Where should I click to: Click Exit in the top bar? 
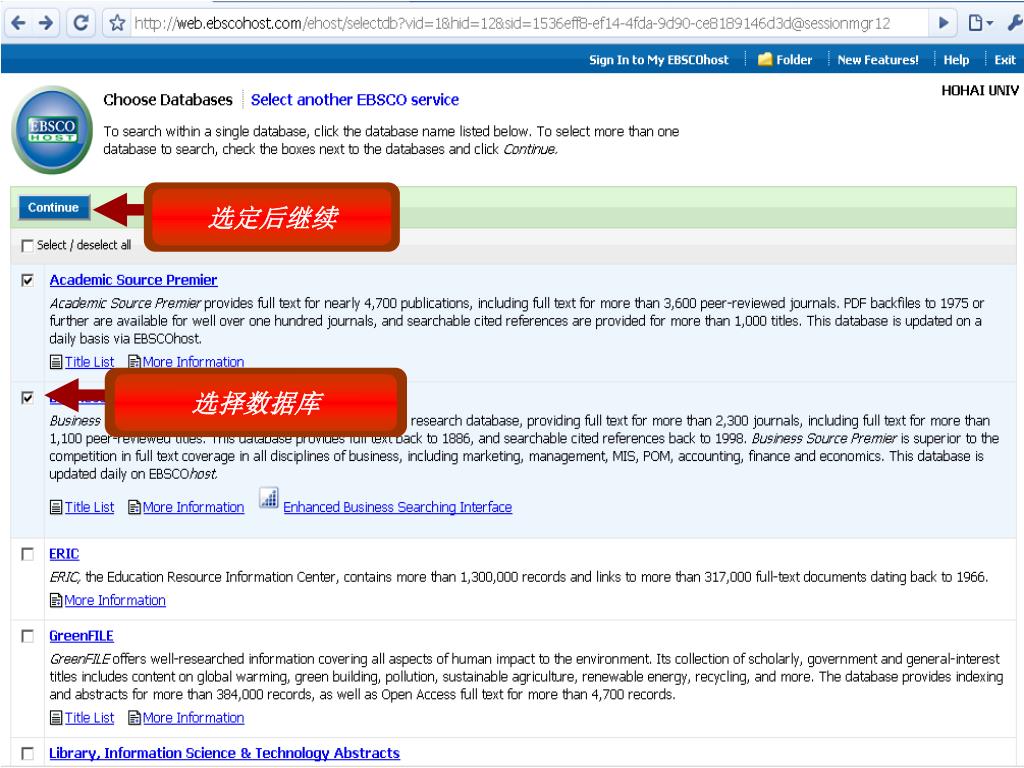point(1004,60)
